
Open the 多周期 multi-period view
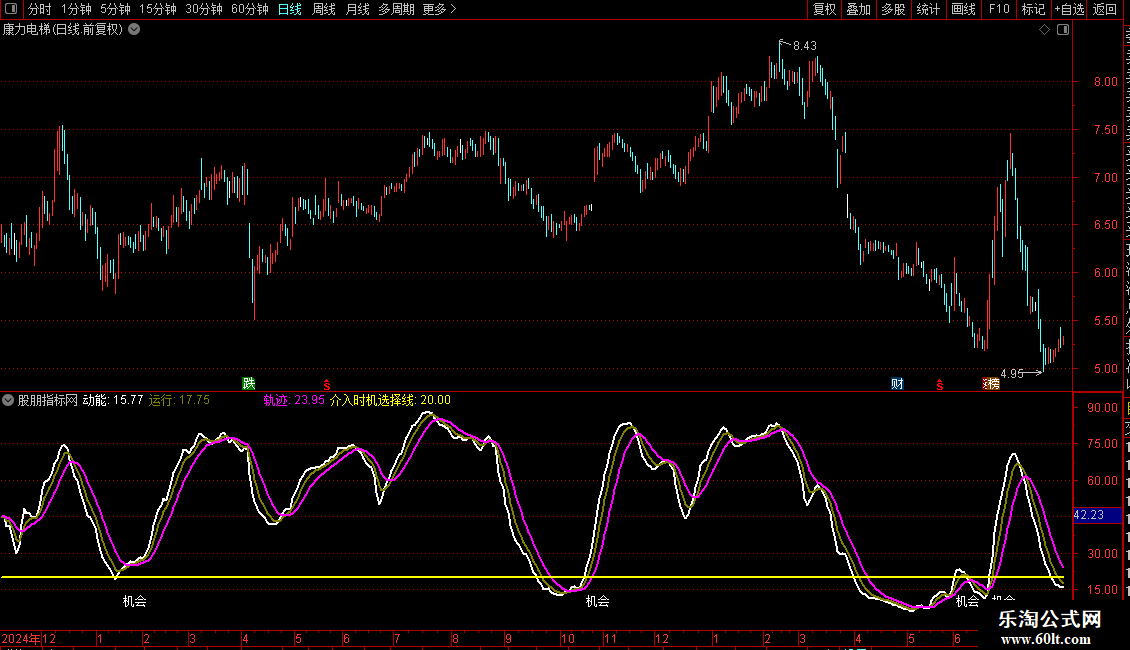click(396, 9)
